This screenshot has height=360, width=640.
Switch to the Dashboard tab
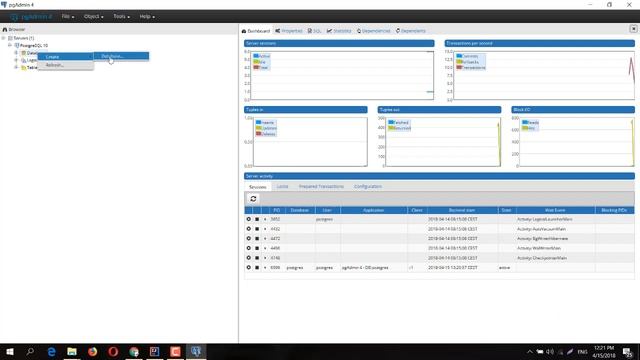tap(256, 31)
